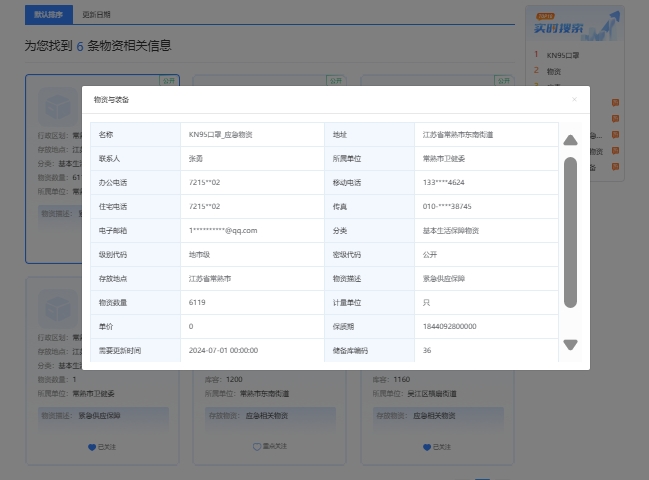Viewport: 649px width, 480px height.
Task: Click the 电子邮箱 field label
Action: [x=113, y=230]
